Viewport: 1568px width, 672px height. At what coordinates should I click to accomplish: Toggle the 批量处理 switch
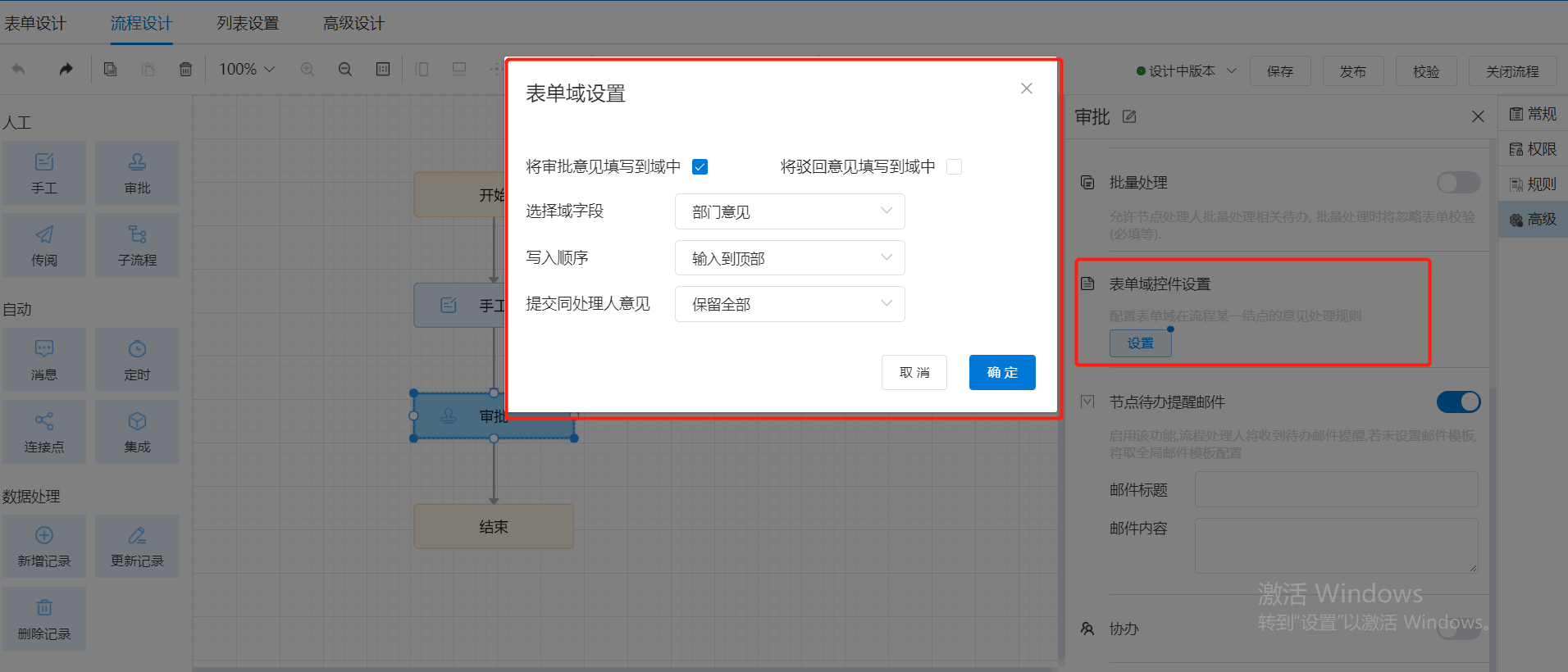click(x=1458, y=182)
